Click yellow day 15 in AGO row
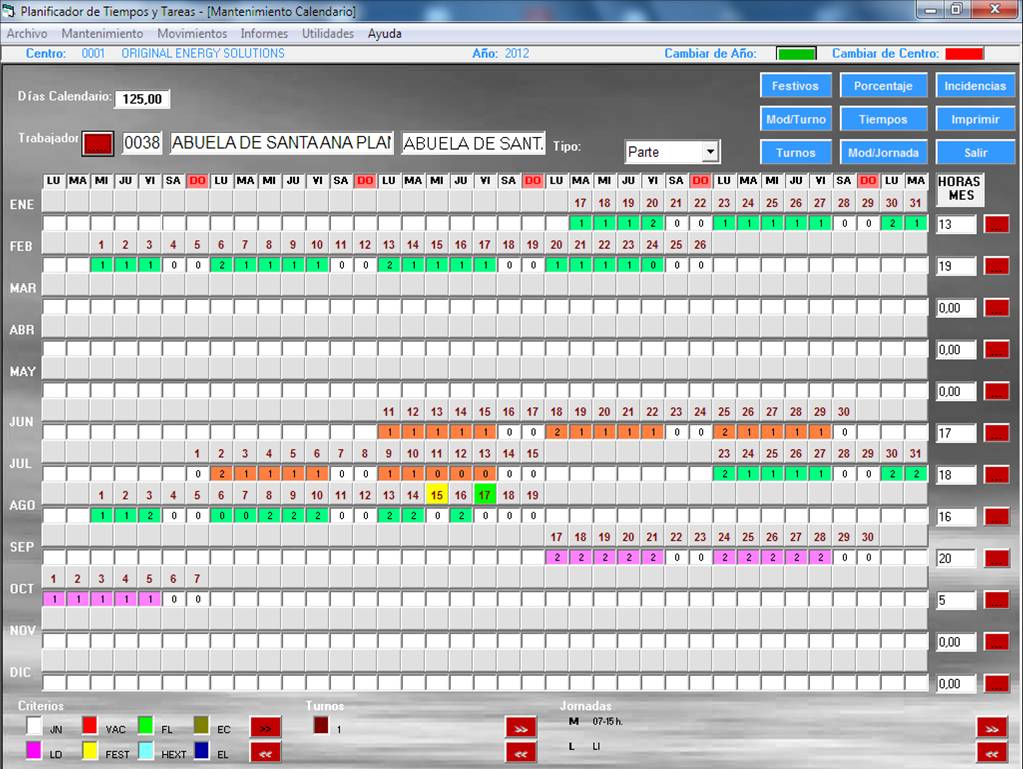The width and height of the screenshot is (1023, 769). pos(436,494)
